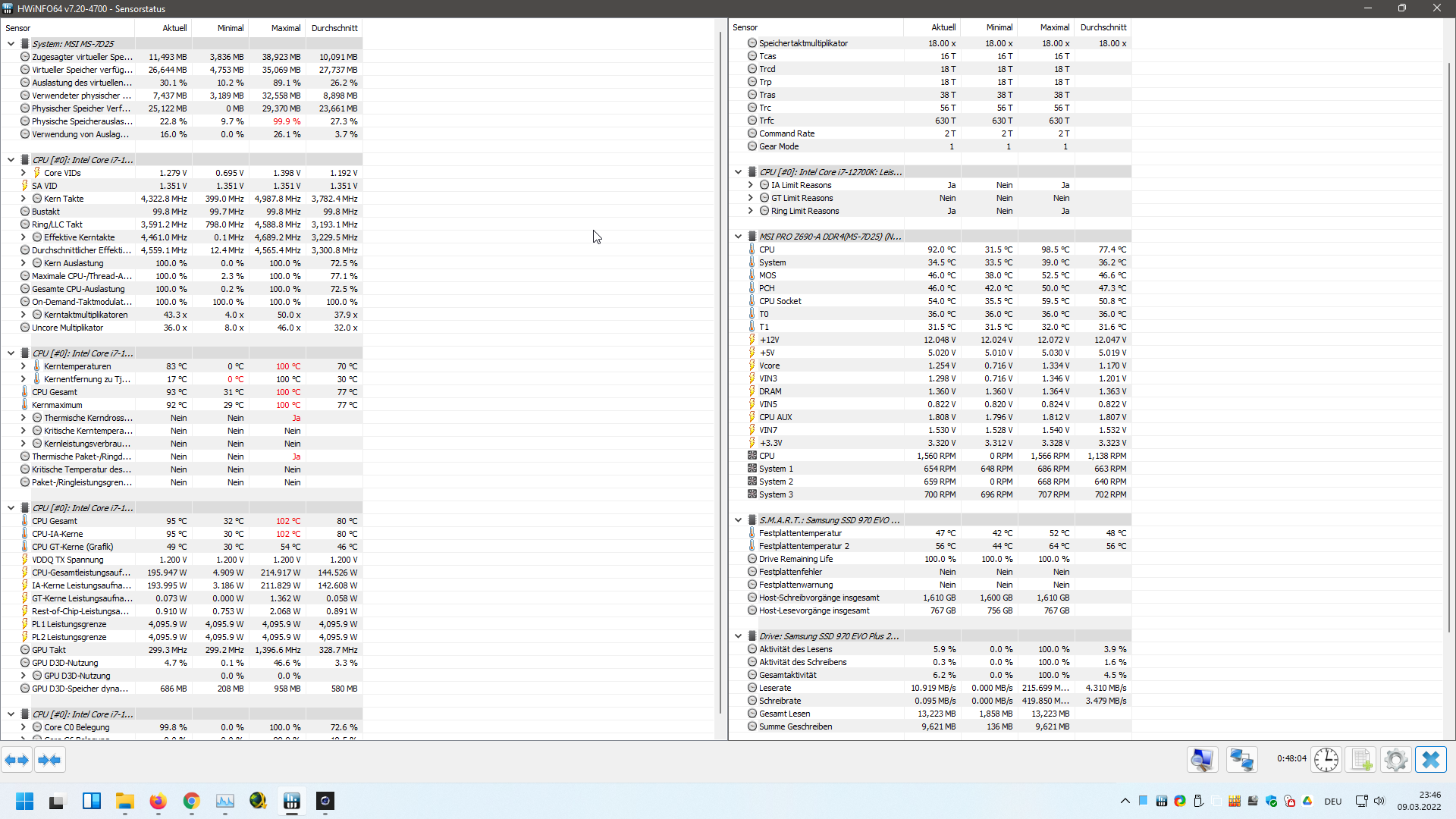
Task: Expand the IA Limit Reasons row
Action: pos(751,185)
